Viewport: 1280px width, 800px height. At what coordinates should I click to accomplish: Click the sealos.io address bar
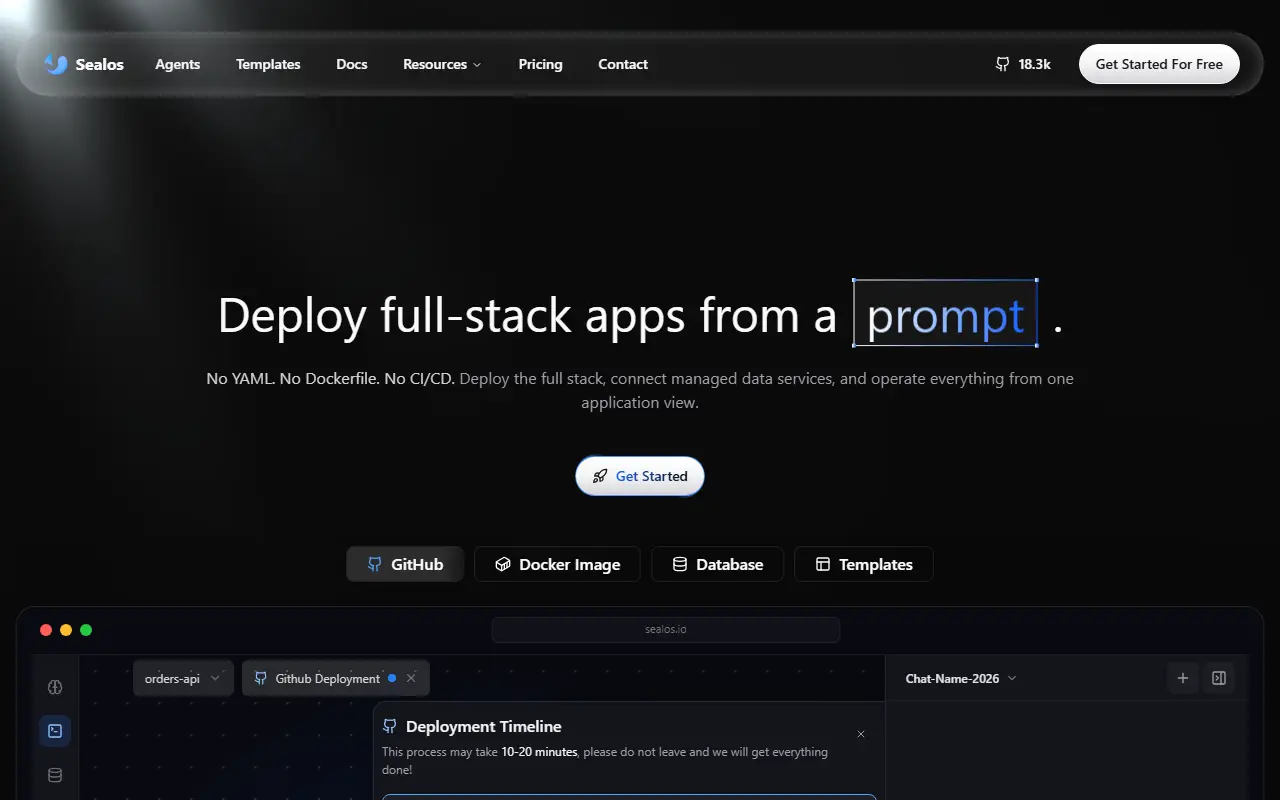[666, 630]
